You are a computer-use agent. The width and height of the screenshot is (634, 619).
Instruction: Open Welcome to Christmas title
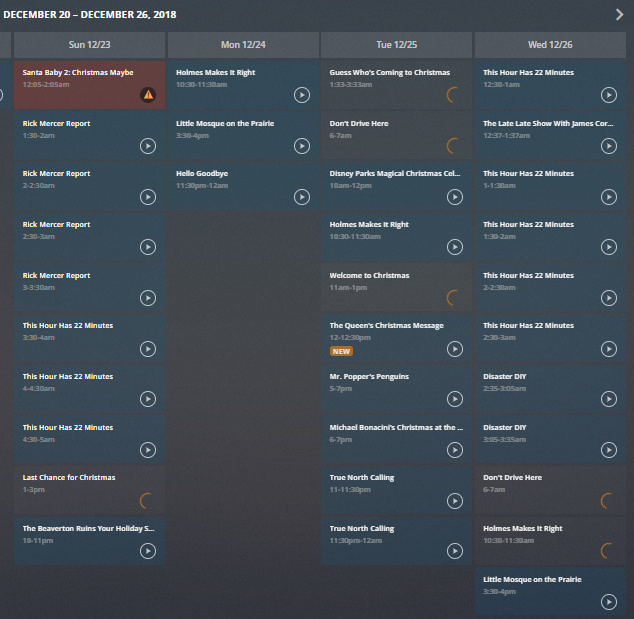pos(369,275)
